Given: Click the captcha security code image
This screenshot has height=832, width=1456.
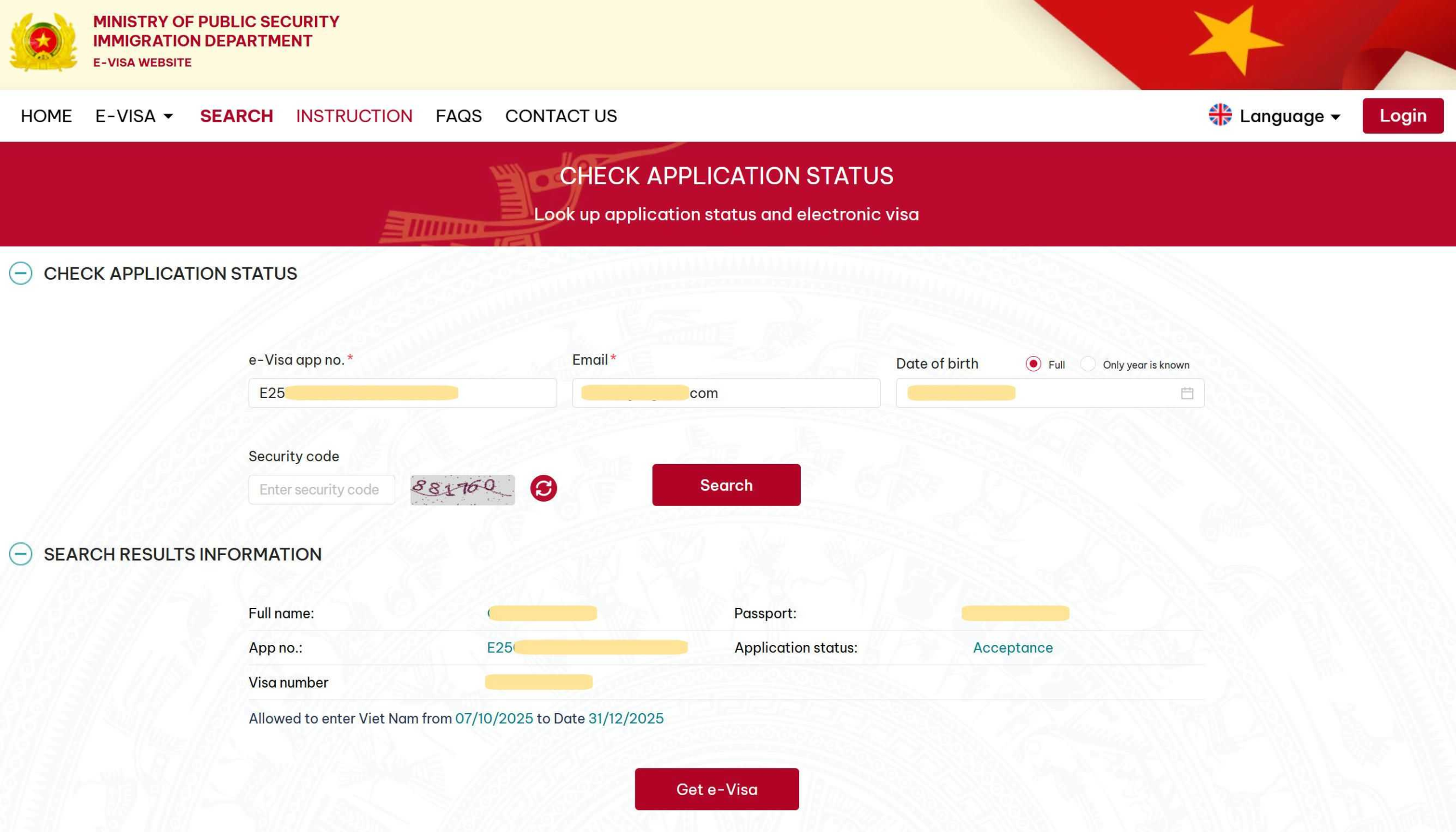Looking at the screenshot, I should [x=462, y=490].
